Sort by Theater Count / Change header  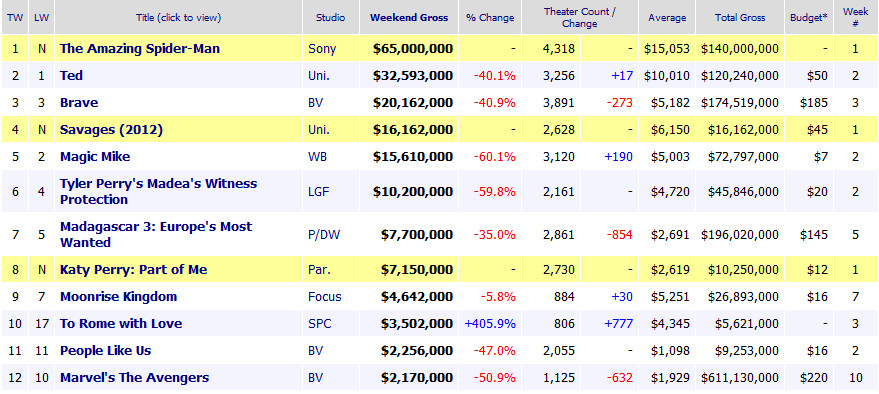click(x=580, y=17)
